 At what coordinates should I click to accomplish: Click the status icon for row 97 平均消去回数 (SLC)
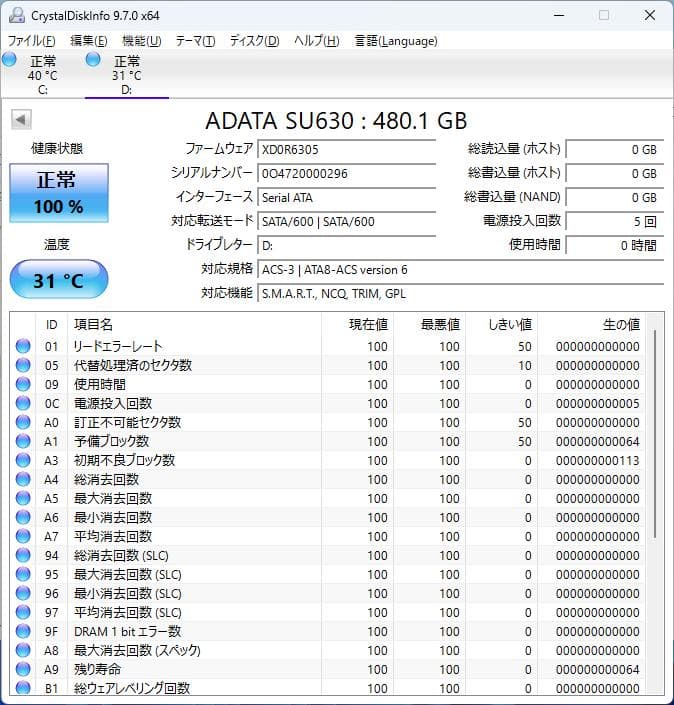click(x=23, y=612)
